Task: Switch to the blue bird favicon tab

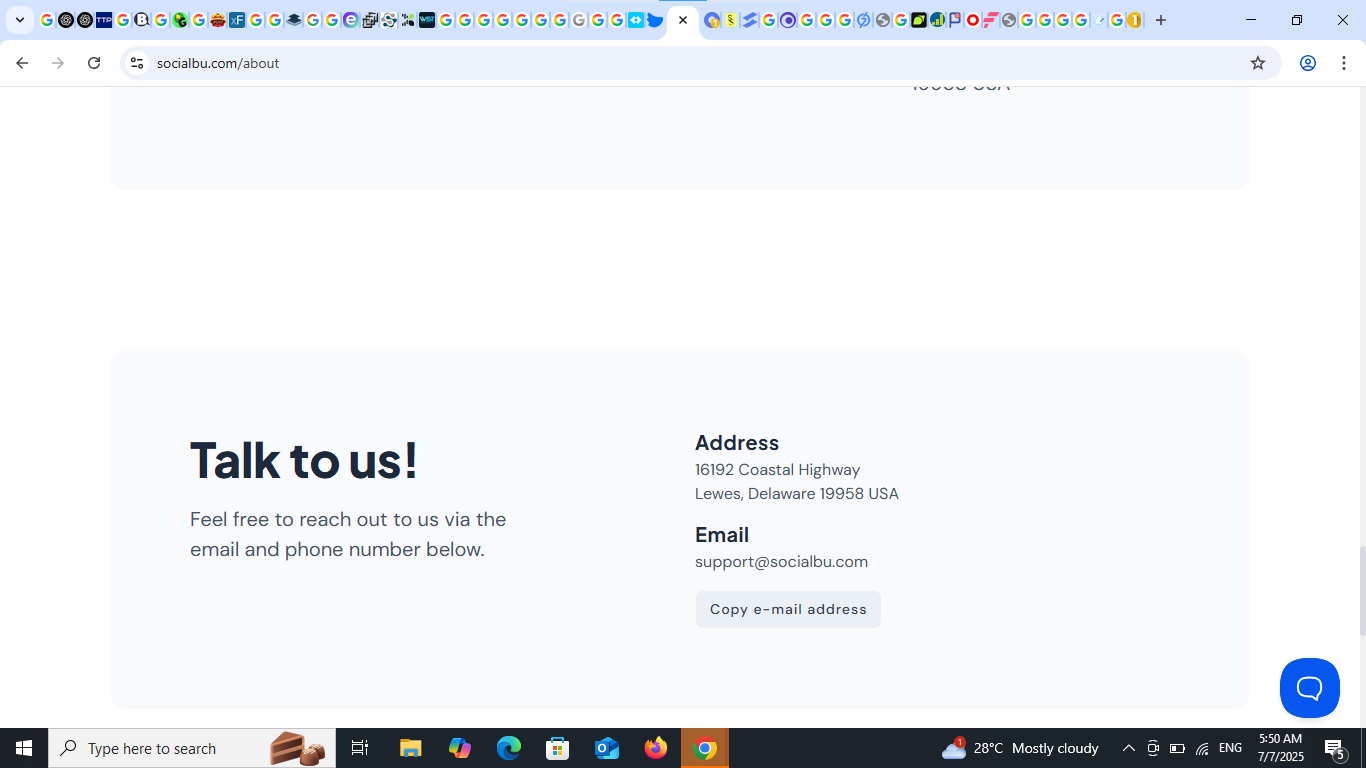Action: click(655, 20)
